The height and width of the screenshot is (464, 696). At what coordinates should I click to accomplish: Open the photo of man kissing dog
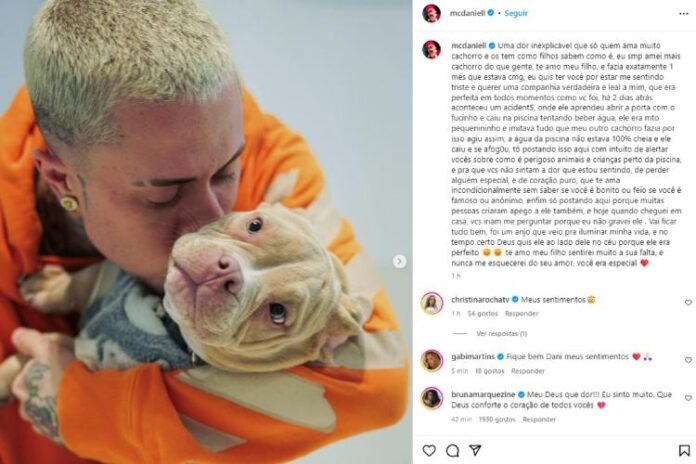[x=206, y=232]
